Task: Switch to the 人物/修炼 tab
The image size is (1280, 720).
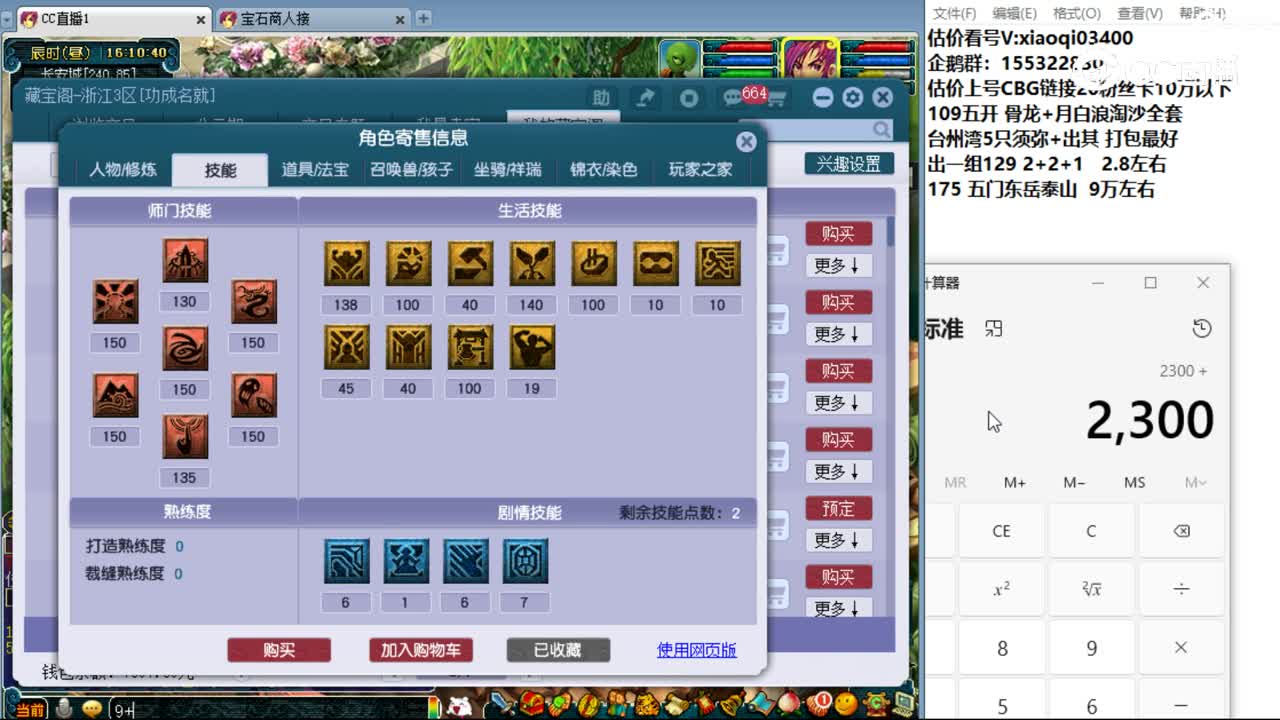Action: click(123, 169)
